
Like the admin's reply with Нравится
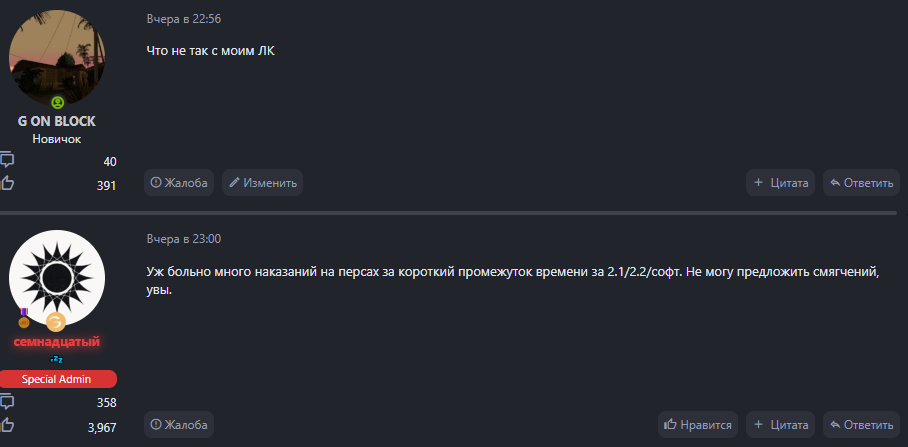(x=698, y=425)
